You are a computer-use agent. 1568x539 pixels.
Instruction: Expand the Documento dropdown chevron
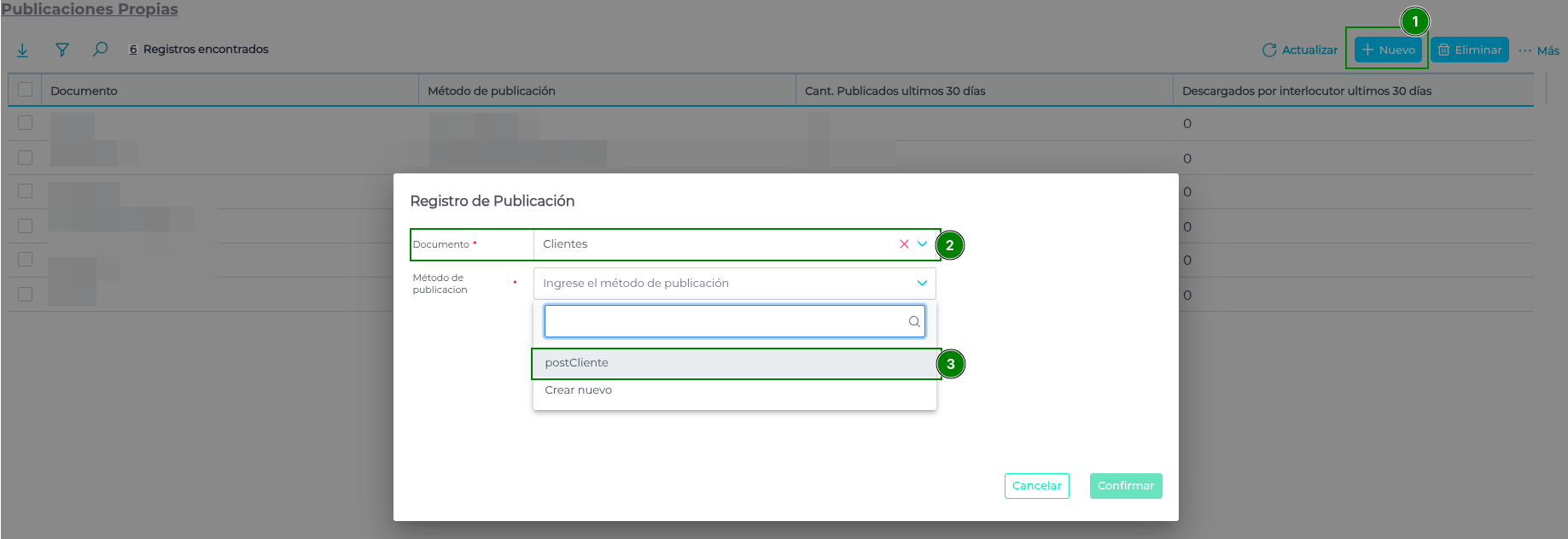tap(923, 244)
